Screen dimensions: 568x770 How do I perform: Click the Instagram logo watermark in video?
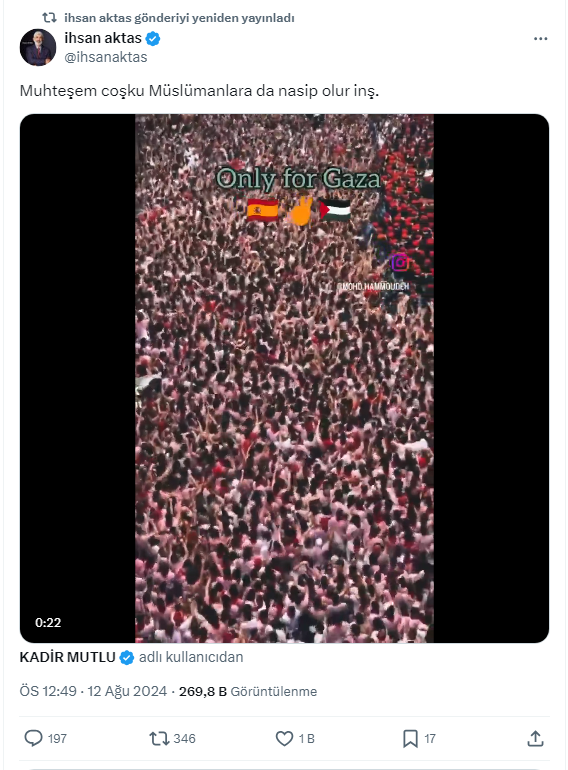[x=400, y=262]
